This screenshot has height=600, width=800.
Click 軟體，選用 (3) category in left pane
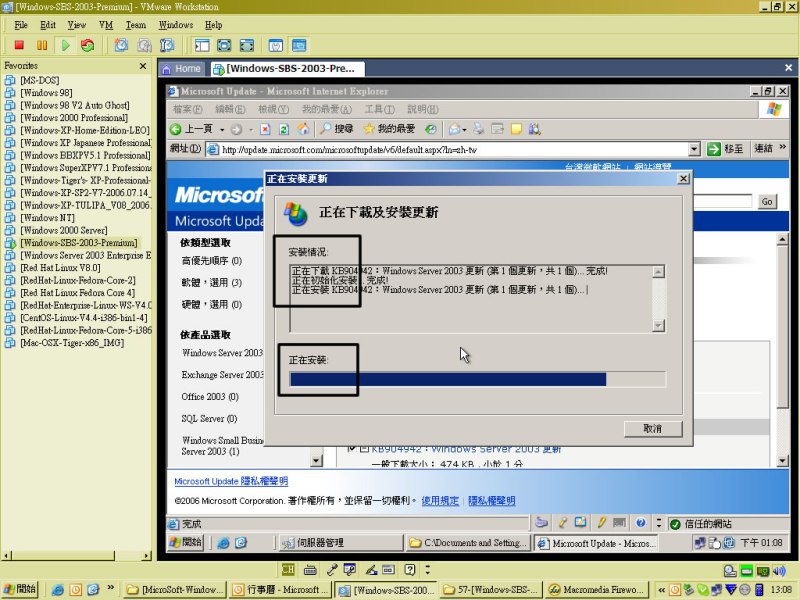click(212, 283)
